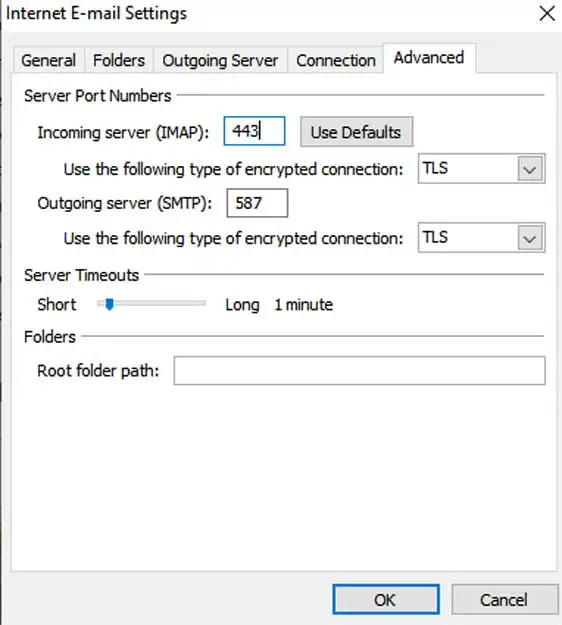562x625 pixels.
Task: Click the Incoming server IMAP port field
Action: [254, 131]
